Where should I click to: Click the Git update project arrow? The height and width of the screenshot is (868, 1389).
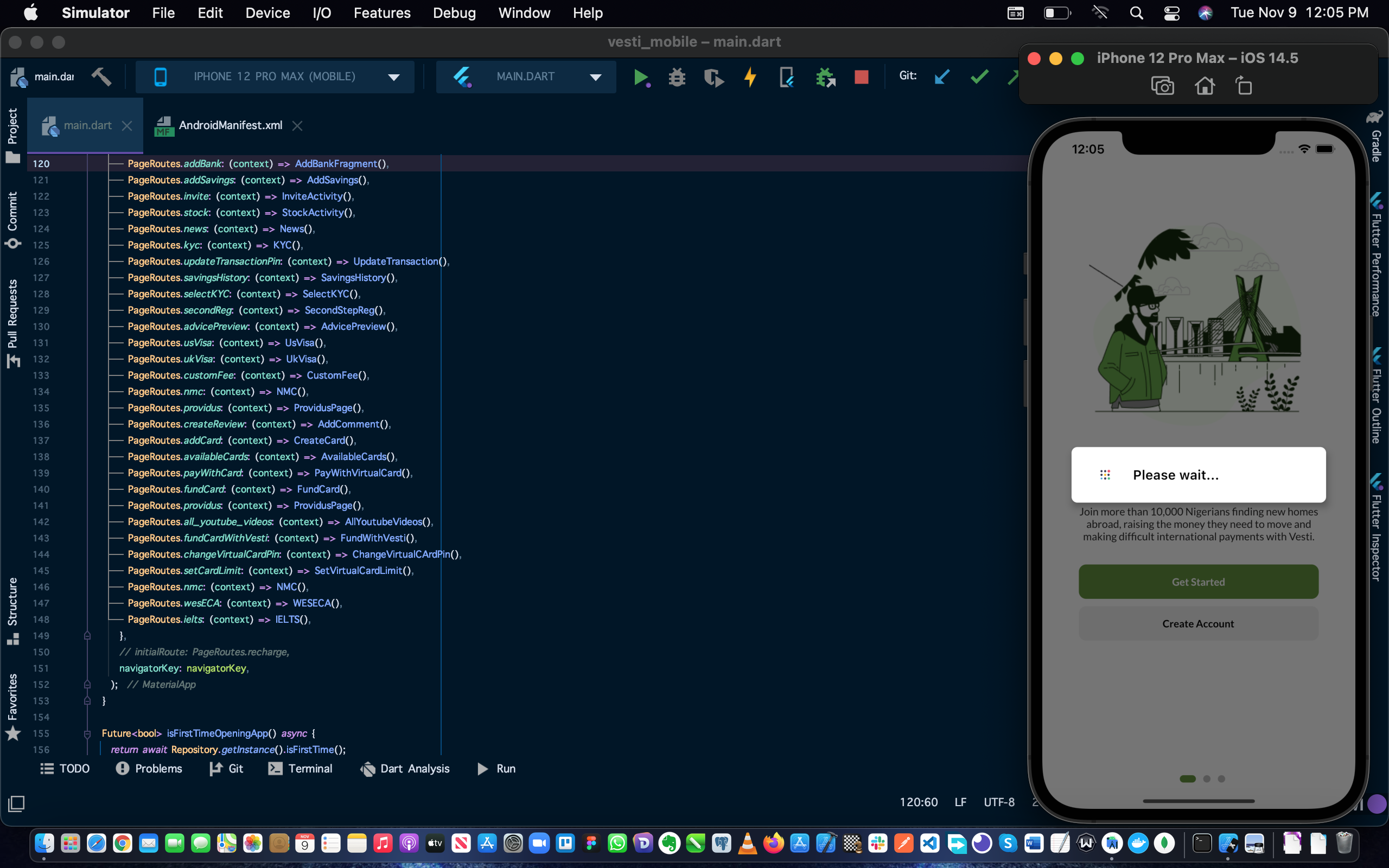(942, 76)
